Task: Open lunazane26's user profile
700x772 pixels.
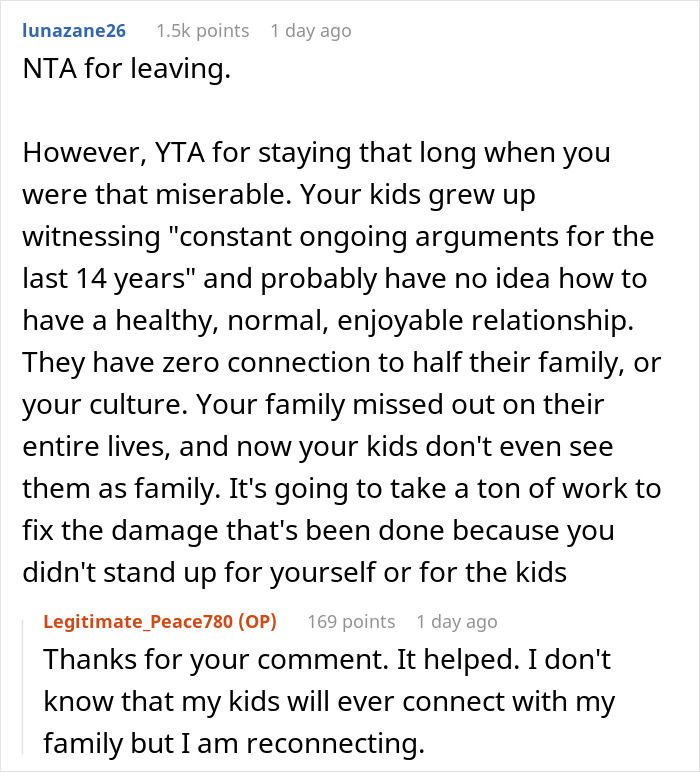Action: (74, 31)
